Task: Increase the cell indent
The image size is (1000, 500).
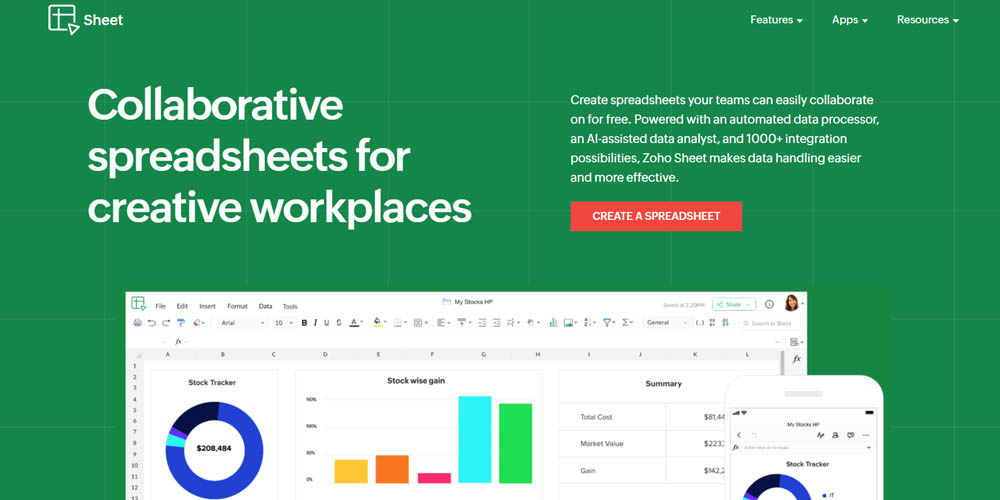Action: pos(497,323)
